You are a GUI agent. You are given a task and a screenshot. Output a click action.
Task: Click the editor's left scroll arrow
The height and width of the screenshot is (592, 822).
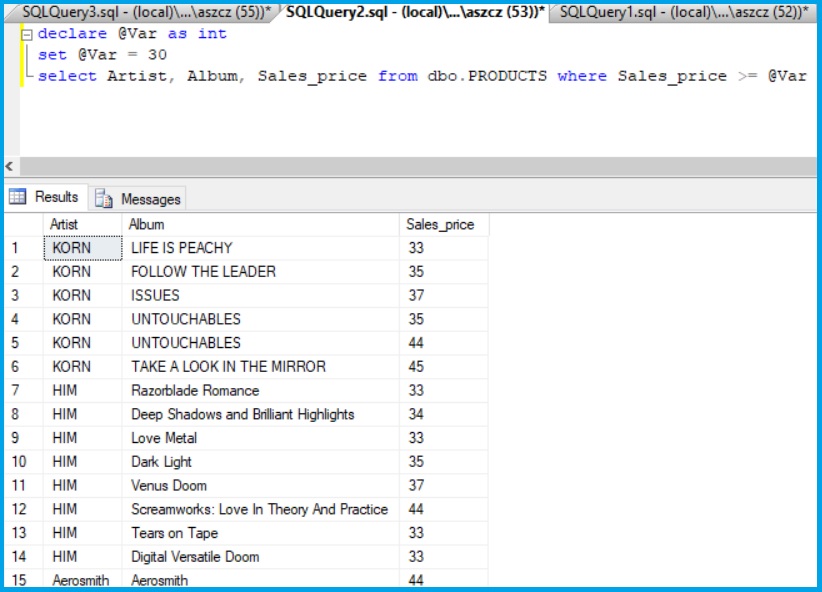click(11, 167)
